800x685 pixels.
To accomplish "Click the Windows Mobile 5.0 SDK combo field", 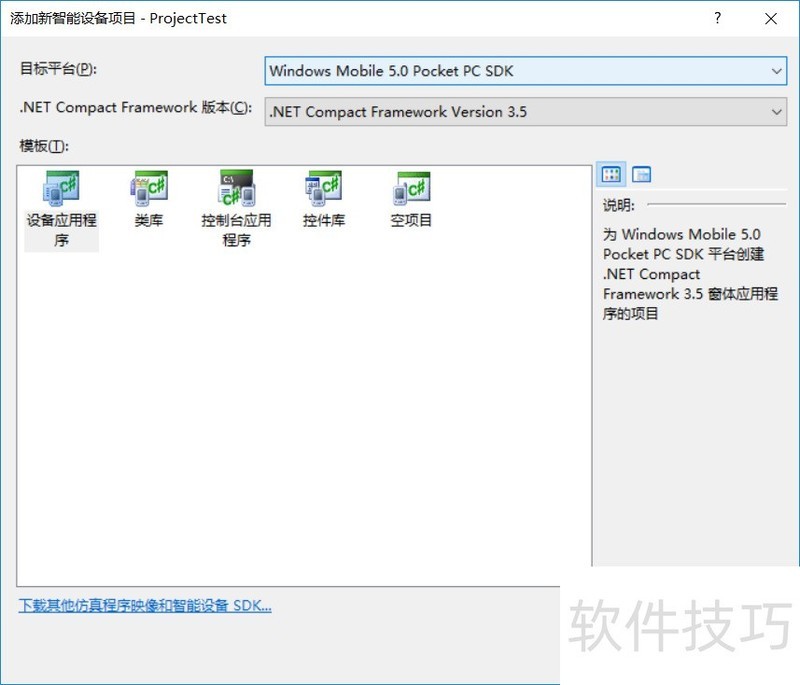I will point(450,71).
